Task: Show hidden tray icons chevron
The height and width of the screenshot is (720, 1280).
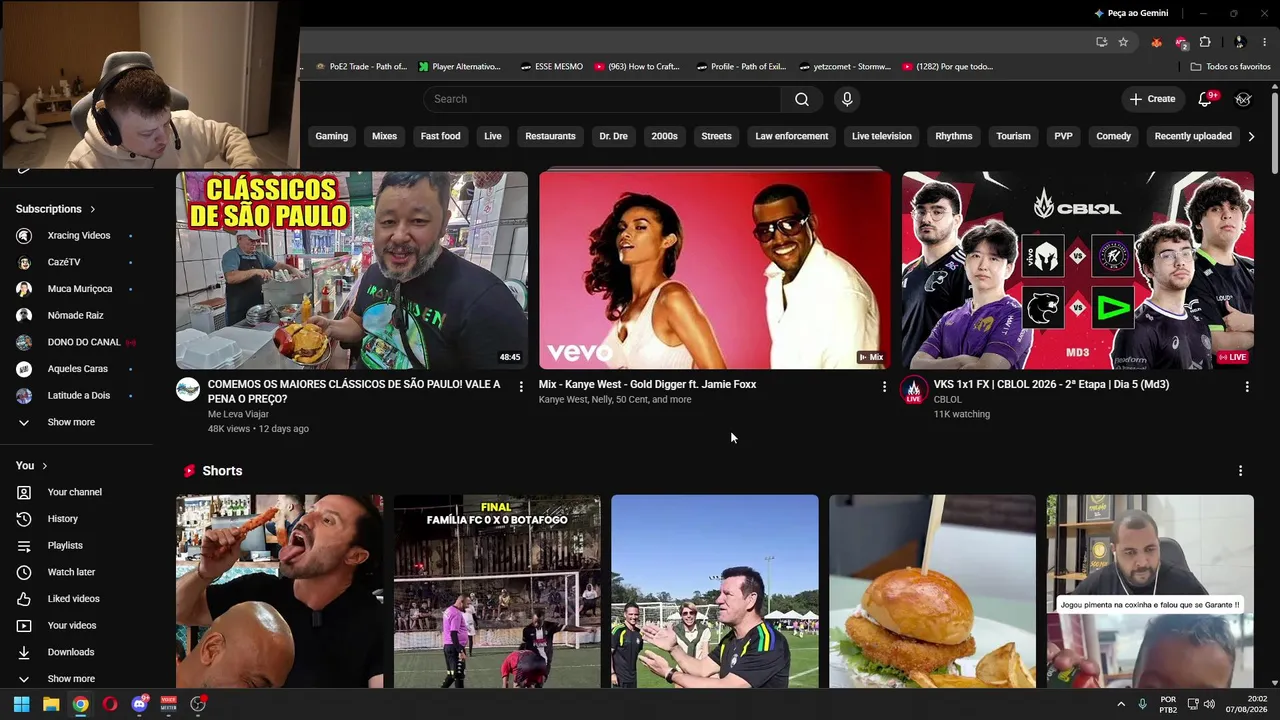Action: pyautogui.click(x=1121, y=704)
